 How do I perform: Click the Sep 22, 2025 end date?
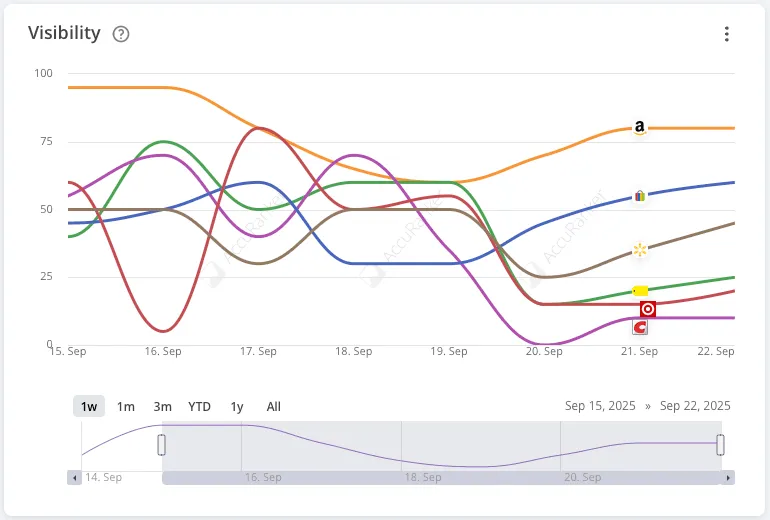click(x=696, y=406)
